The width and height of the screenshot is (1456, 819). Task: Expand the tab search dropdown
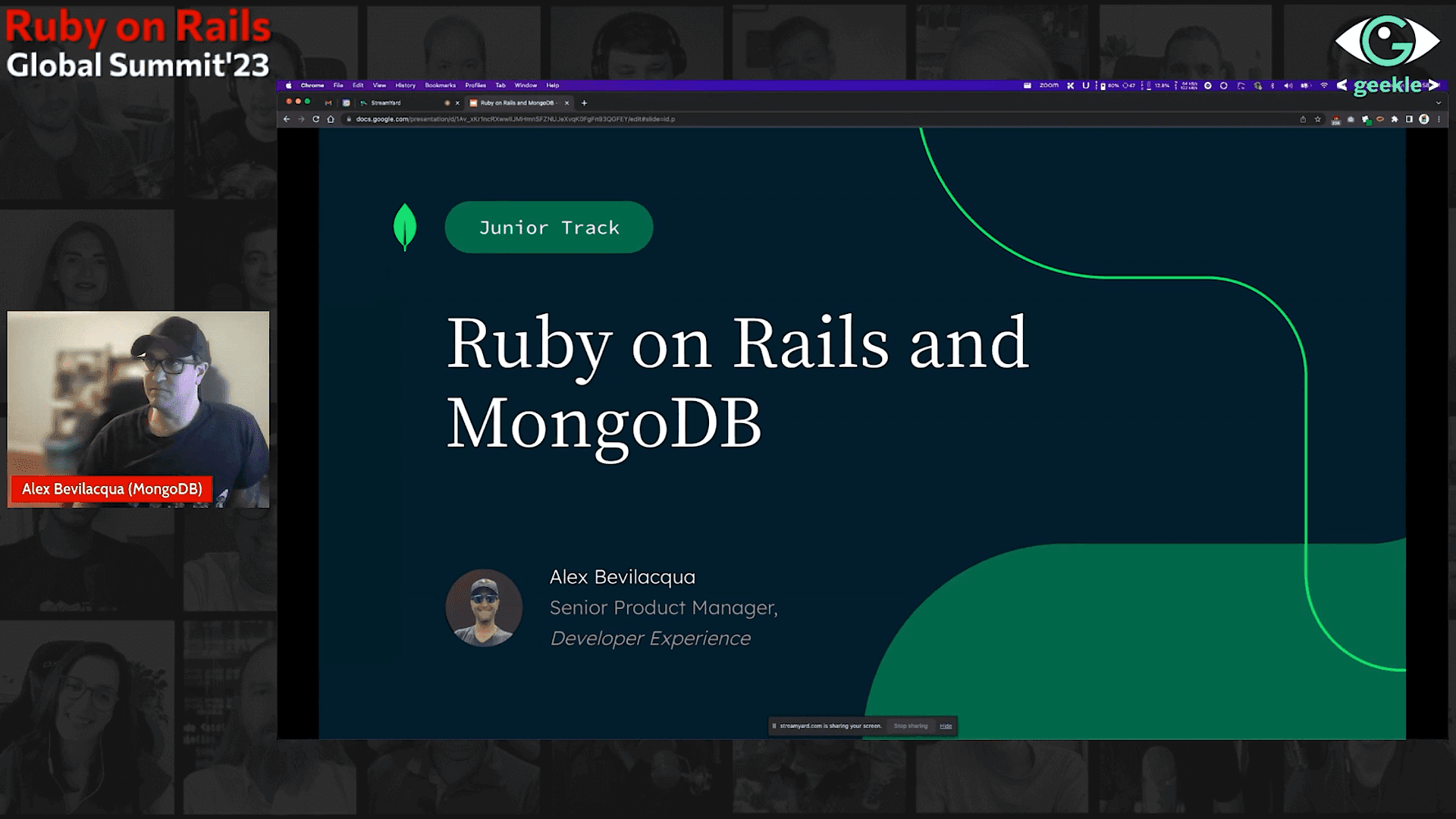point(1438,103)
